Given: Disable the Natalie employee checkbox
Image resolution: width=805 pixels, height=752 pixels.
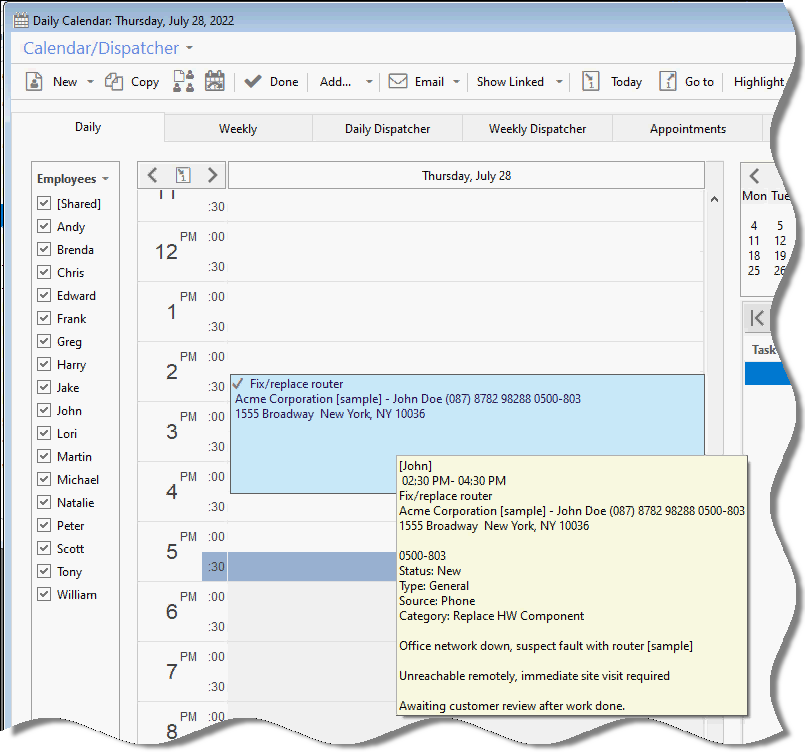Looking at the screenshot, I should coord(44,503).
